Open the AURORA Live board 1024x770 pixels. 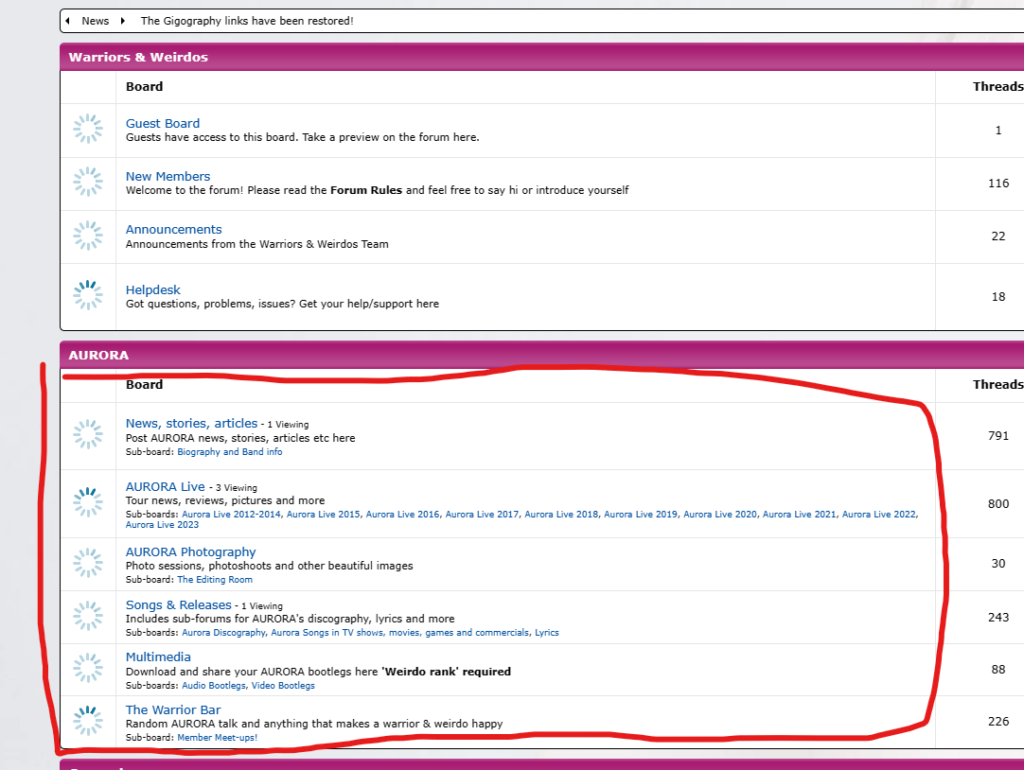pos(165,487)
